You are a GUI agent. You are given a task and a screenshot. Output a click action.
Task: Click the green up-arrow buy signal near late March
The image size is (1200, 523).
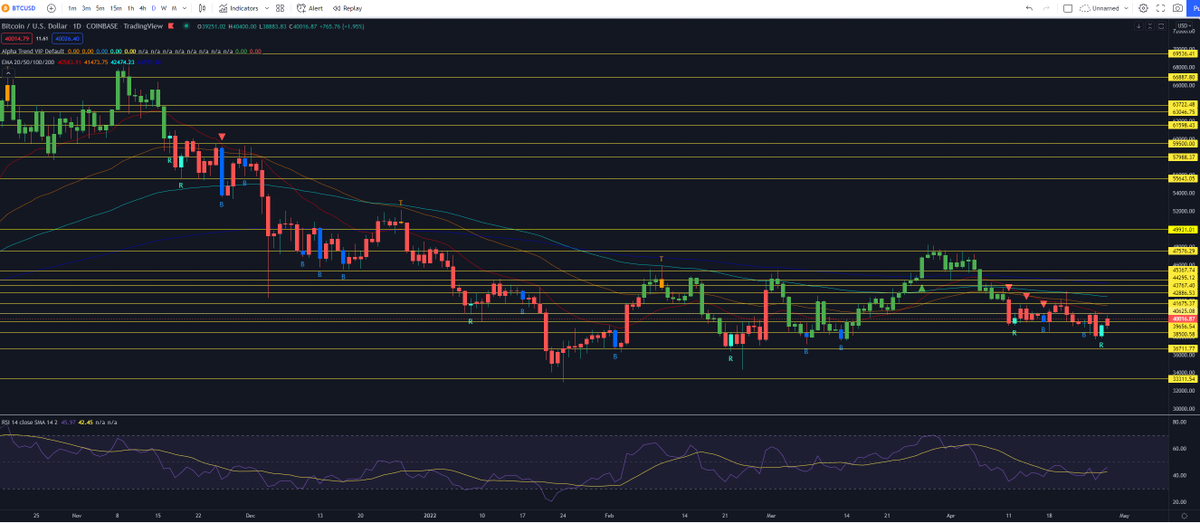(922, 288)
